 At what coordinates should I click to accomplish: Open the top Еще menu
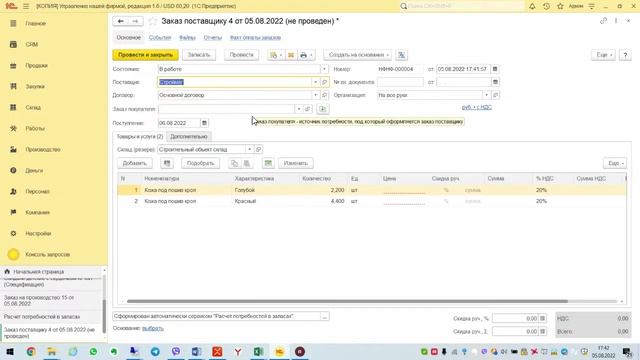point(603,55)
